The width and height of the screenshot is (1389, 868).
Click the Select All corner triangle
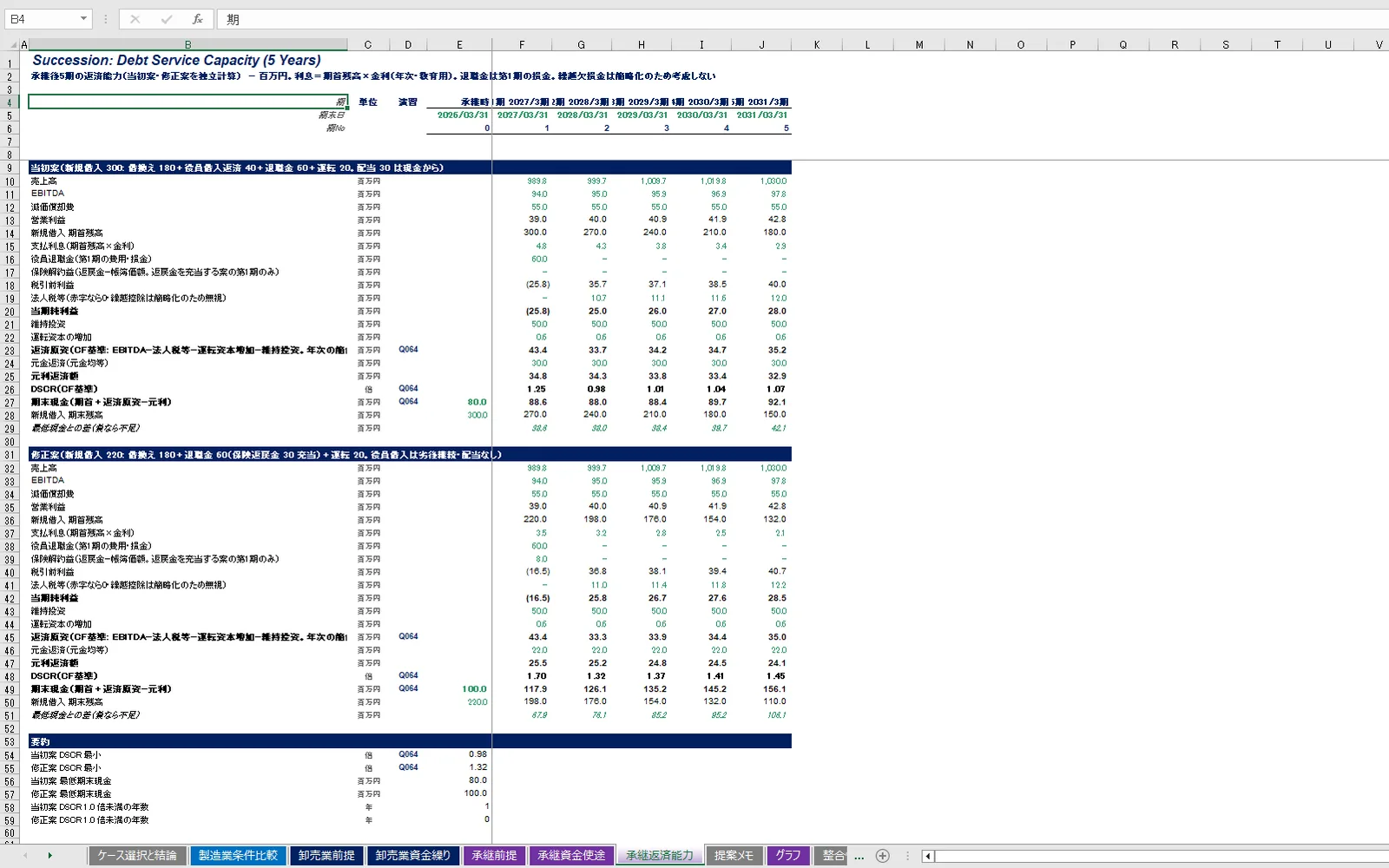pos(13,45)
